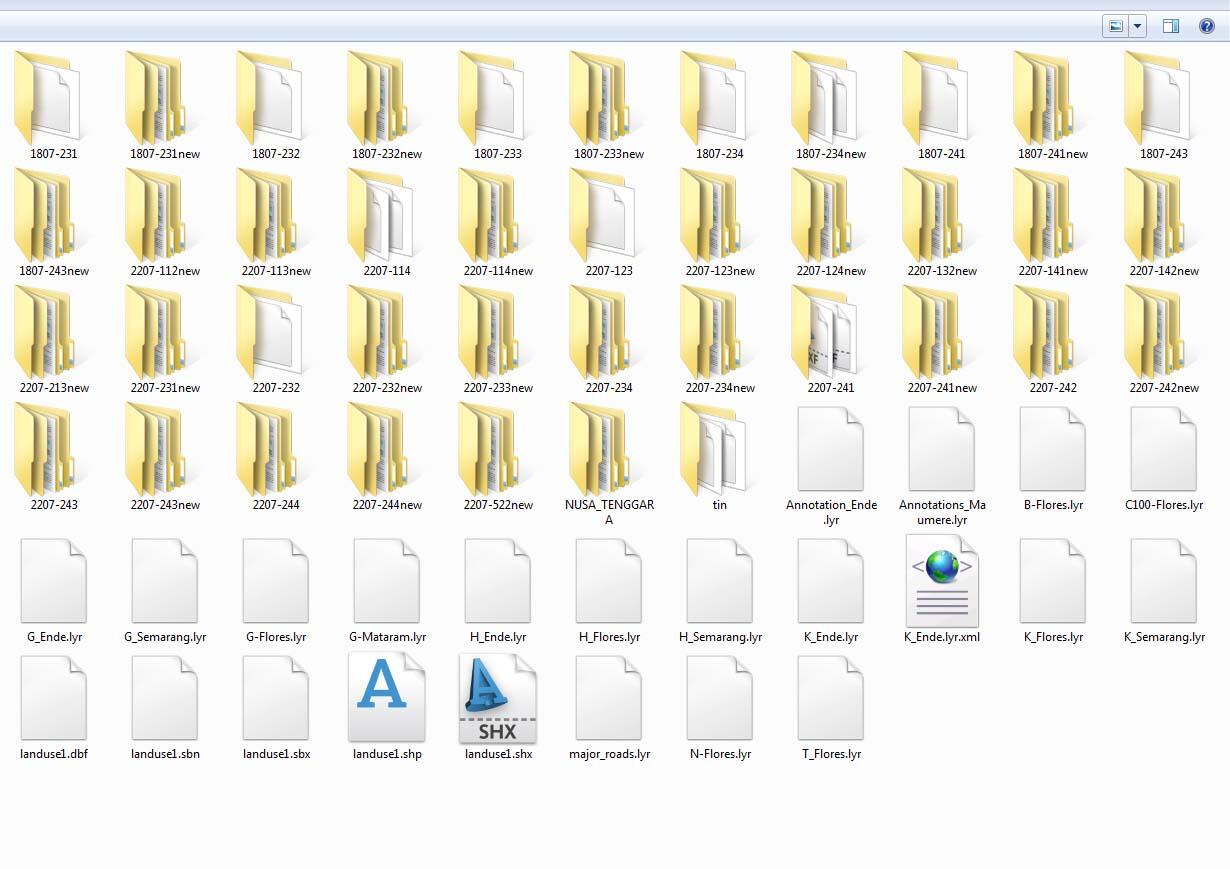Viewport: 1230px width, 869px height.
Task: Click the K_Ende.lyr file name
Action: pyautogui.click(x=831, y=637)
